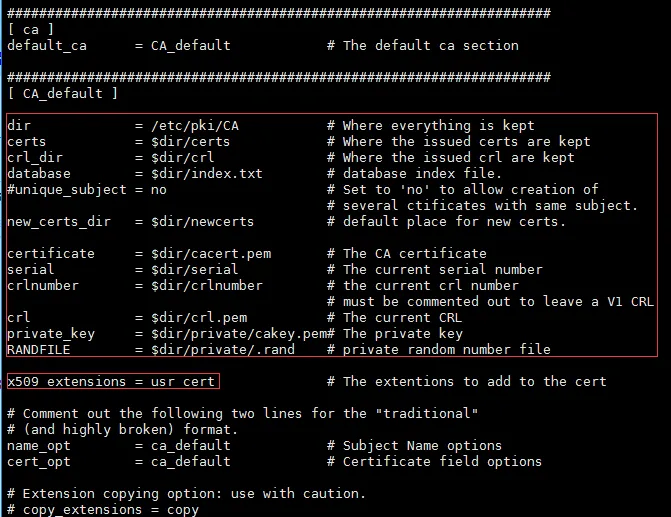Place the cursor on $dir/index.txt
This screenshot has width=671, height=517.
207,174
